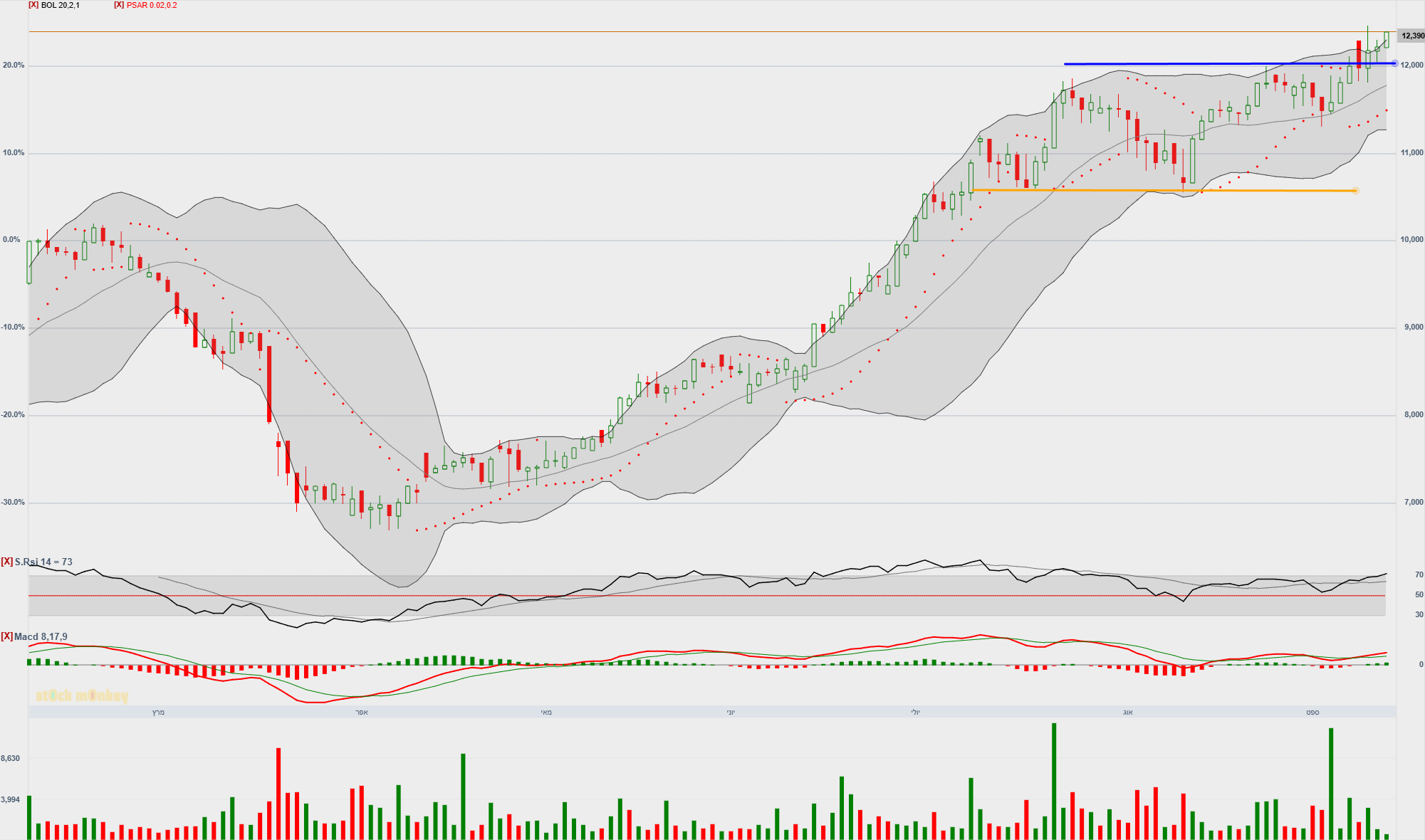The image size is (1425, 840).
Task: Click the 12,390 current price tag
Action: click(1411, 36)
